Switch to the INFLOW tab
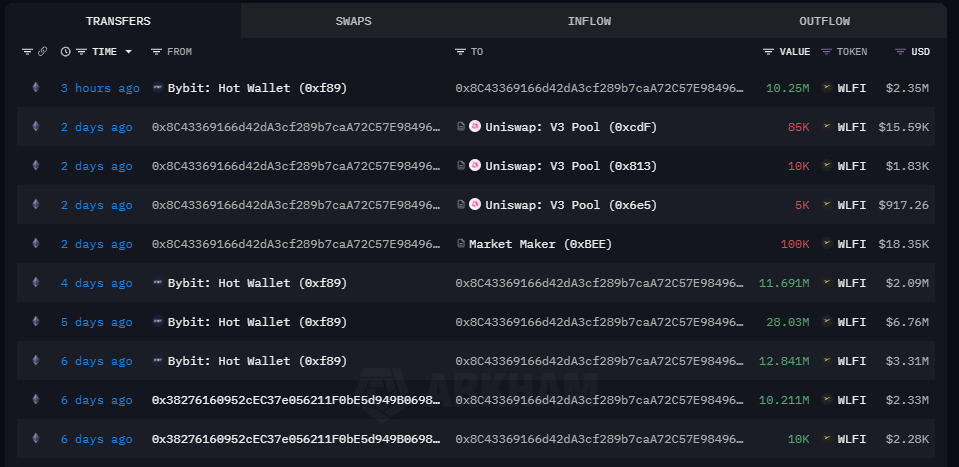The image size is (959, 467). tap(589, 21)
